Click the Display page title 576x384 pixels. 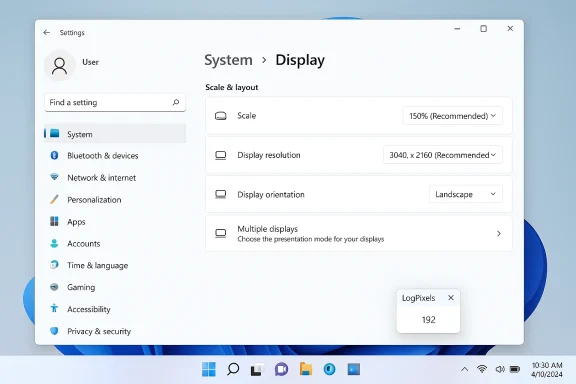click(x=300, y=60)
